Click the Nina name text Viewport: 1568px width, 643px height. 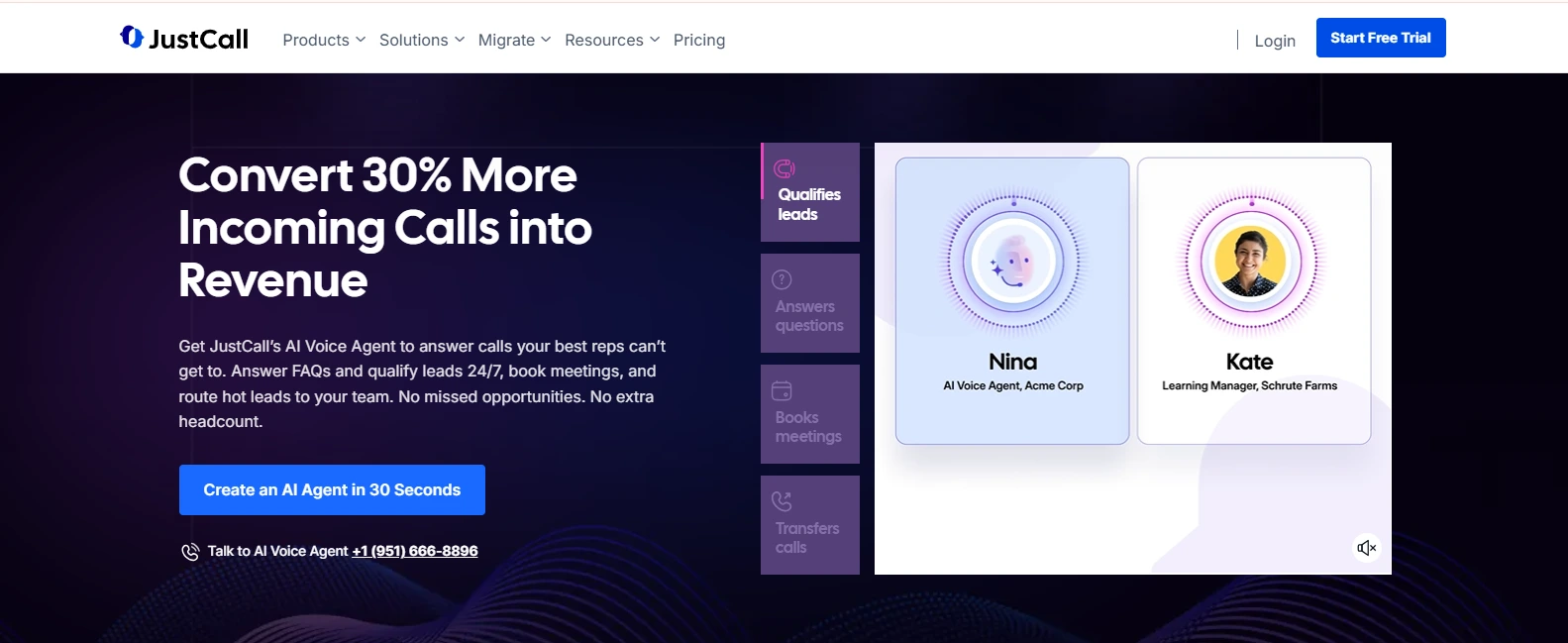coord(1012,362)
